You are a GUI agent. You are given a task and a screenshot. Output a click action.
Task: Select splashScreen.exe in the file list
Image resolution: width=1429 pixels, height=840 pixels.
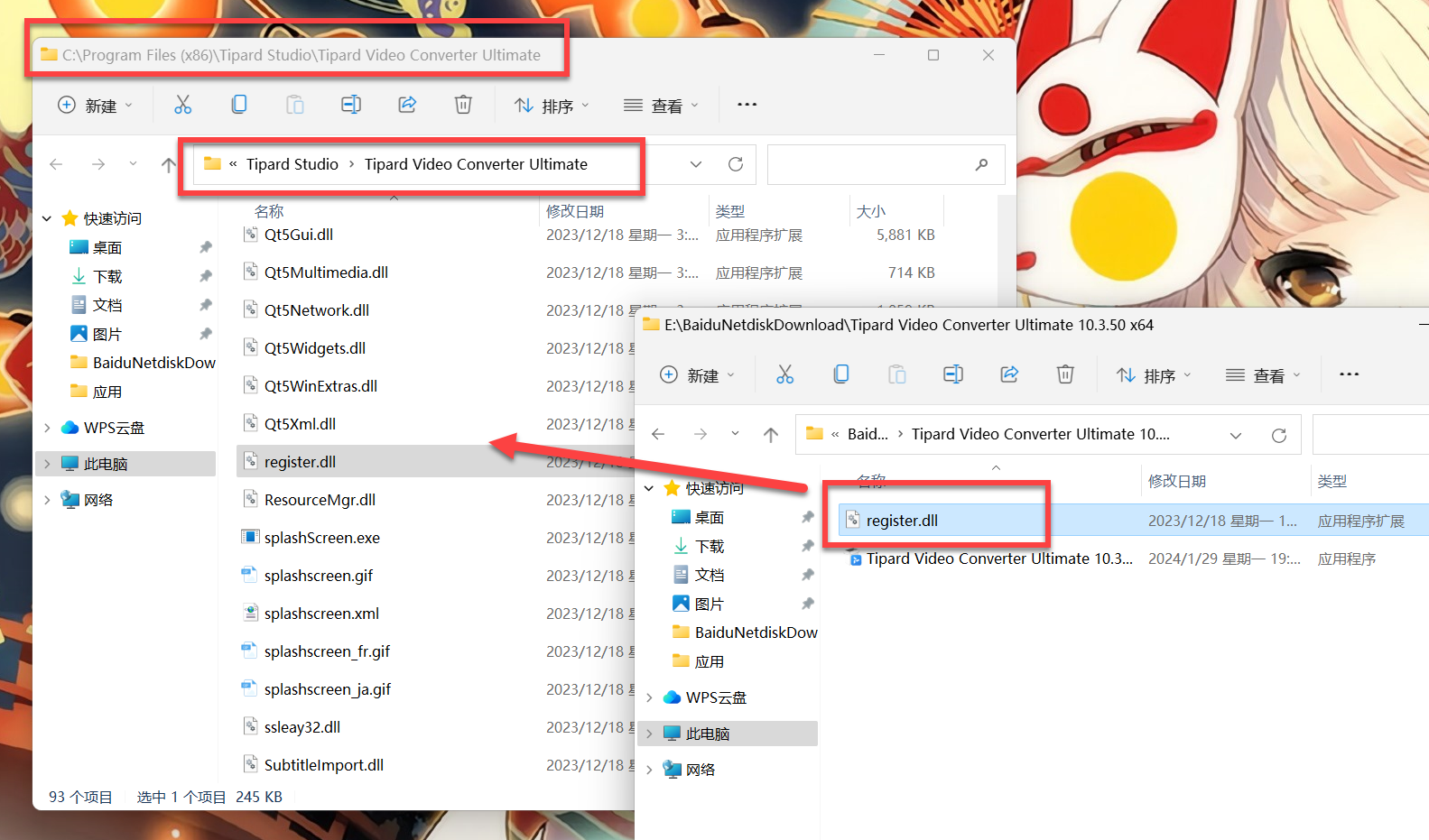[x=321, y=538]
